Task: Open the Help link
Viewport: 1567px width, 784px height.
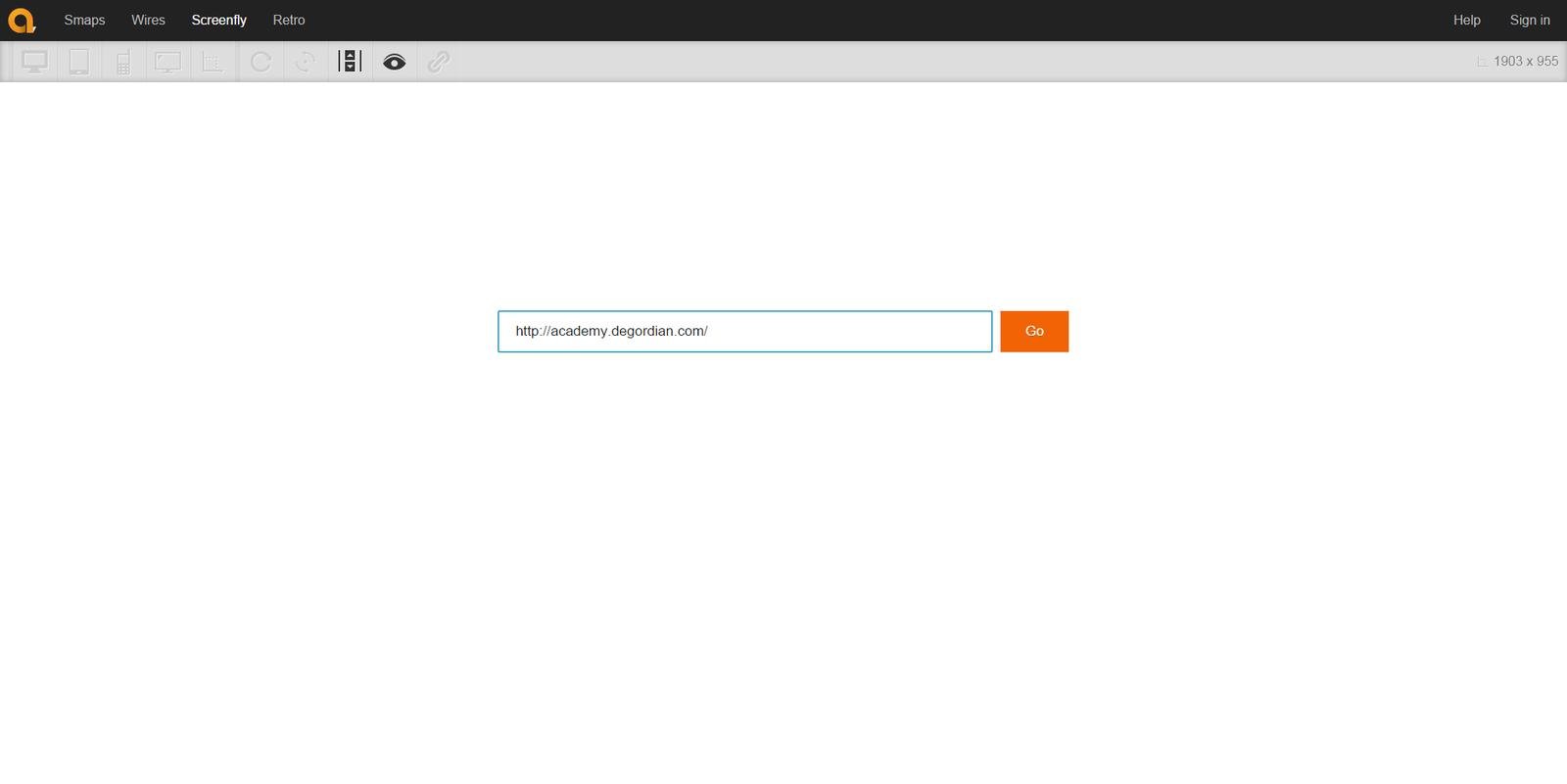Action: tap(1467, 20)
